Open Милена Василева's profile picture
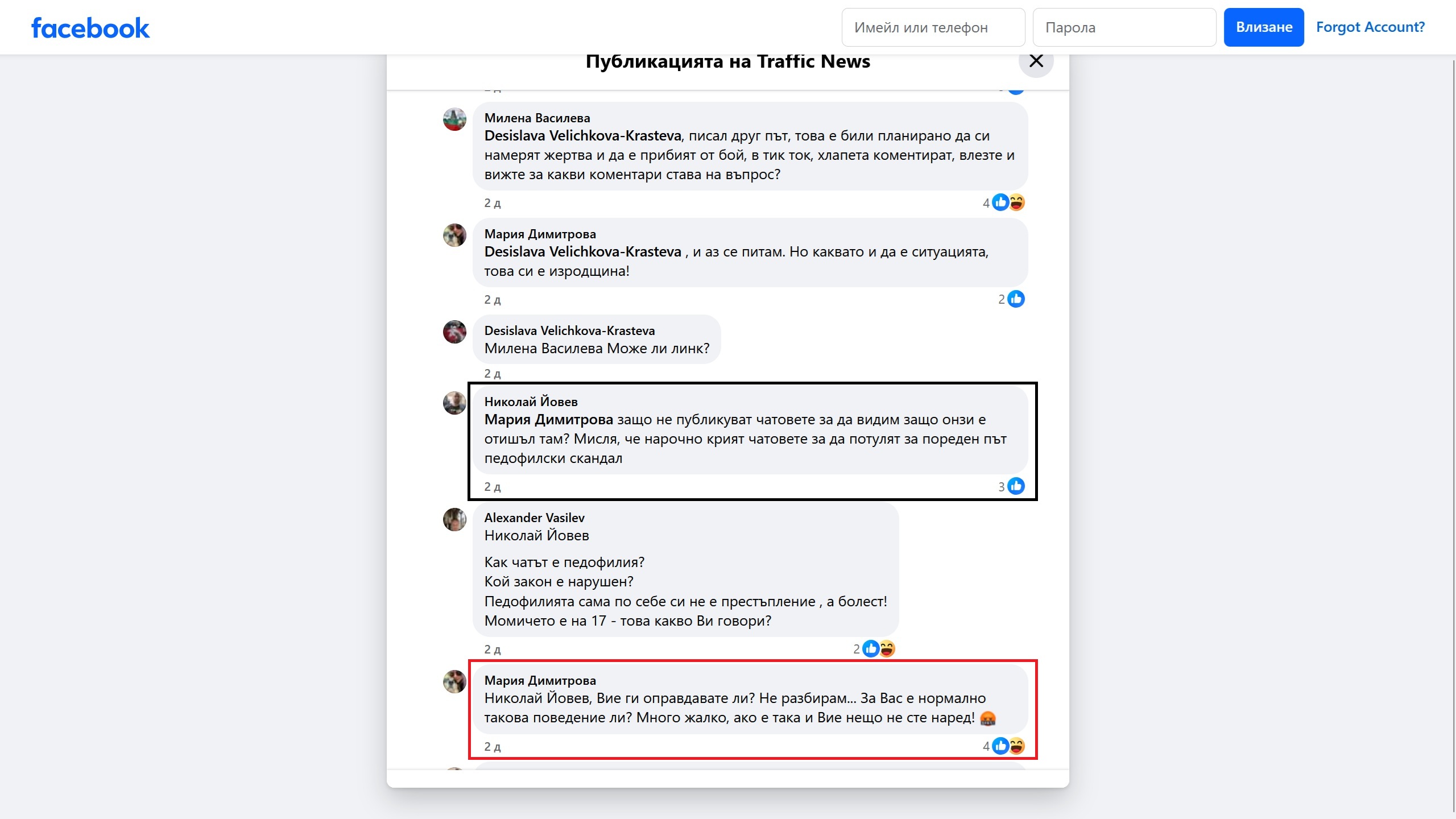Viewport: 1456px width, 819px height. [x=454, y=119]
